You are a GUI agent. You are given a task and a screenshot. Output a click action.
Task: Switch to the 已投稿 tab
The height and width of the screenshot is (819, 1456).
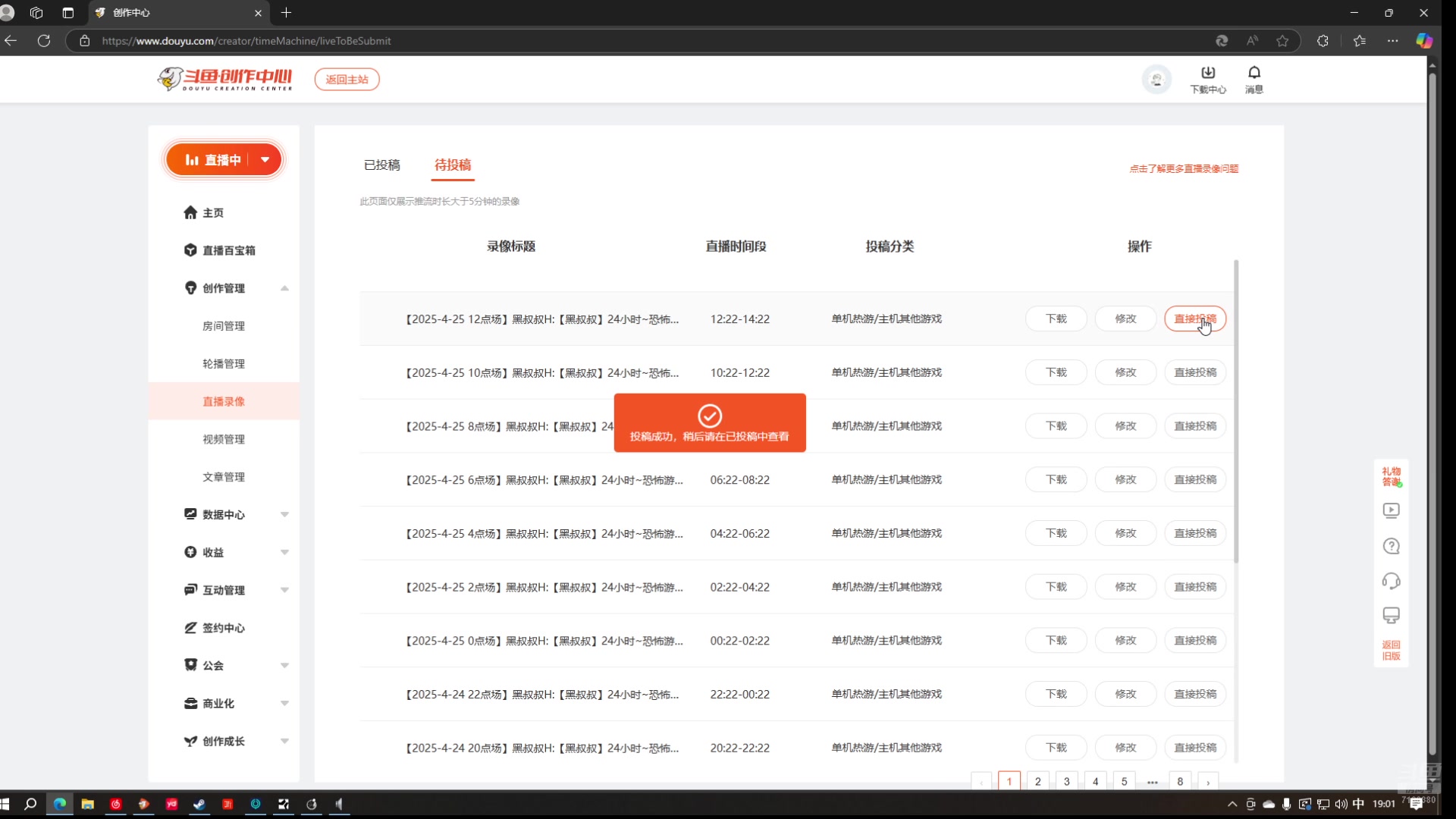(381, 165)
